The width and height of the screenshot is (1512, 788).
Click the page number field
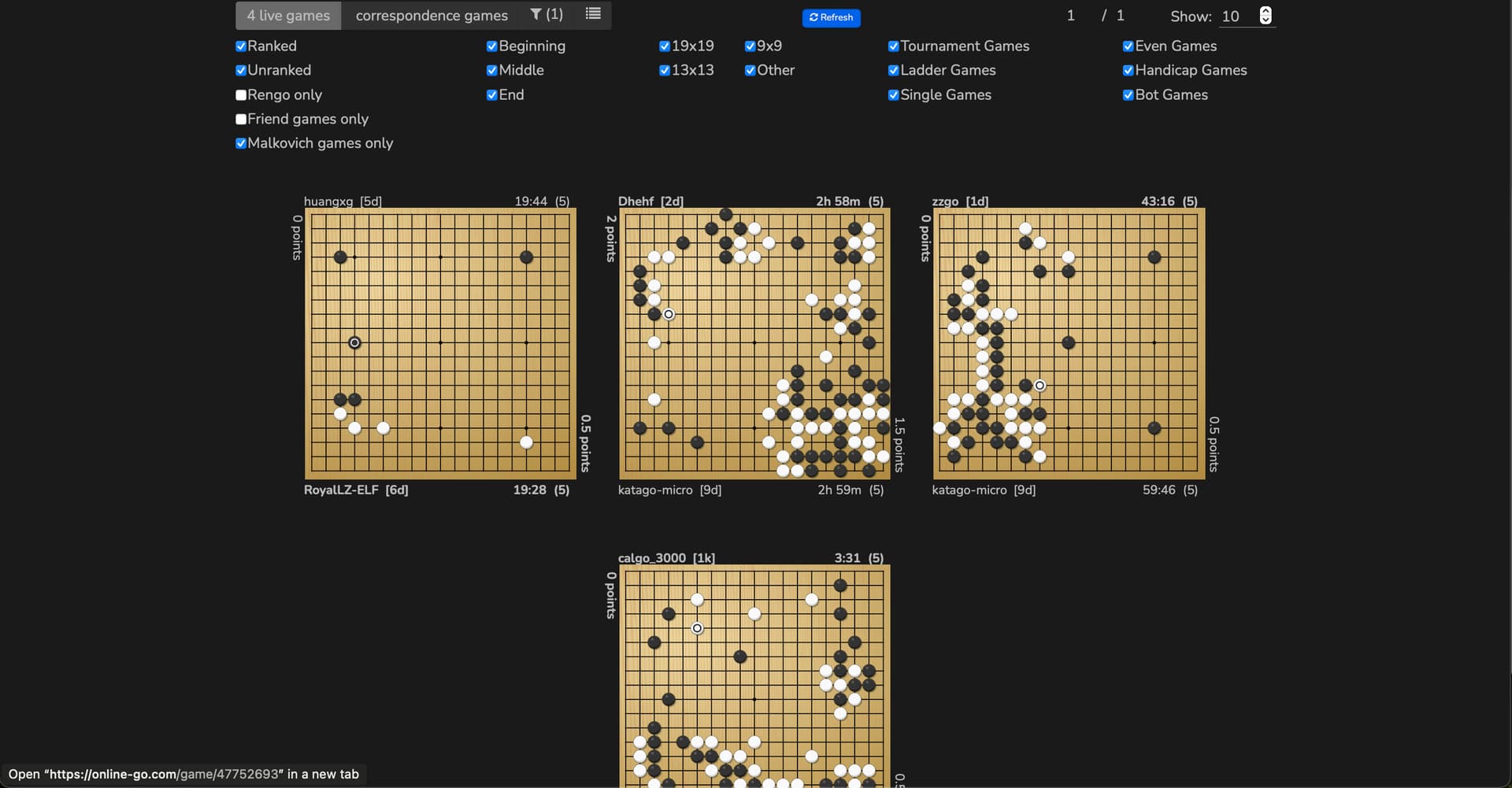[x=1070, y=16]
